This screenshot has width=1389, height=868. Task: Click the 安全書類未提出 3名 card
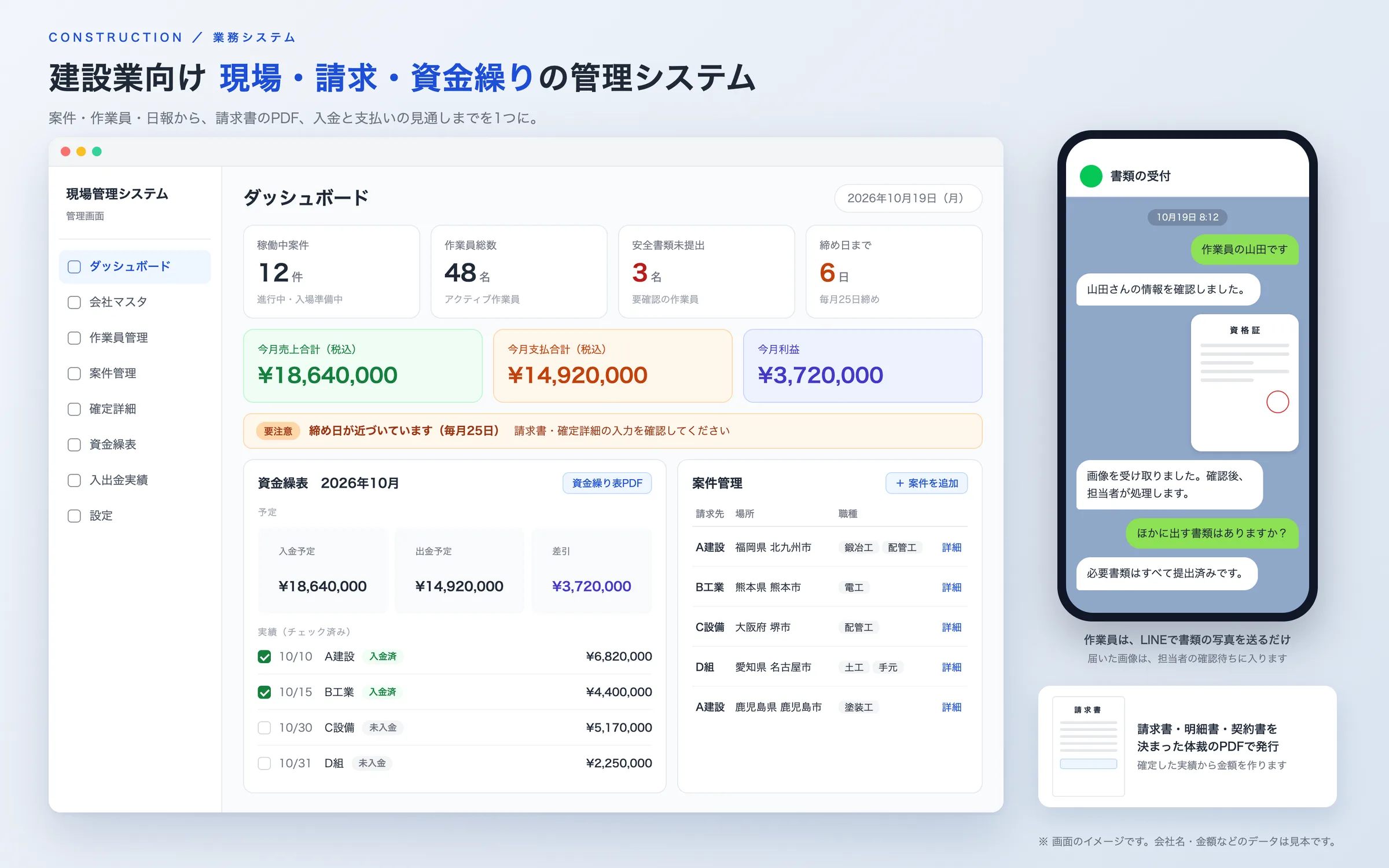pos(707,271)
